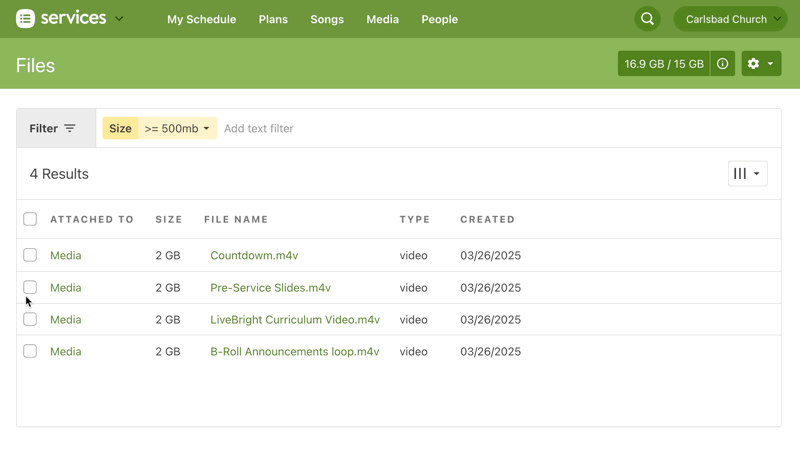Click the Services logo icon
Image resolution: width=800 pixels, height=462 pixels.
(x=25, y=19)
